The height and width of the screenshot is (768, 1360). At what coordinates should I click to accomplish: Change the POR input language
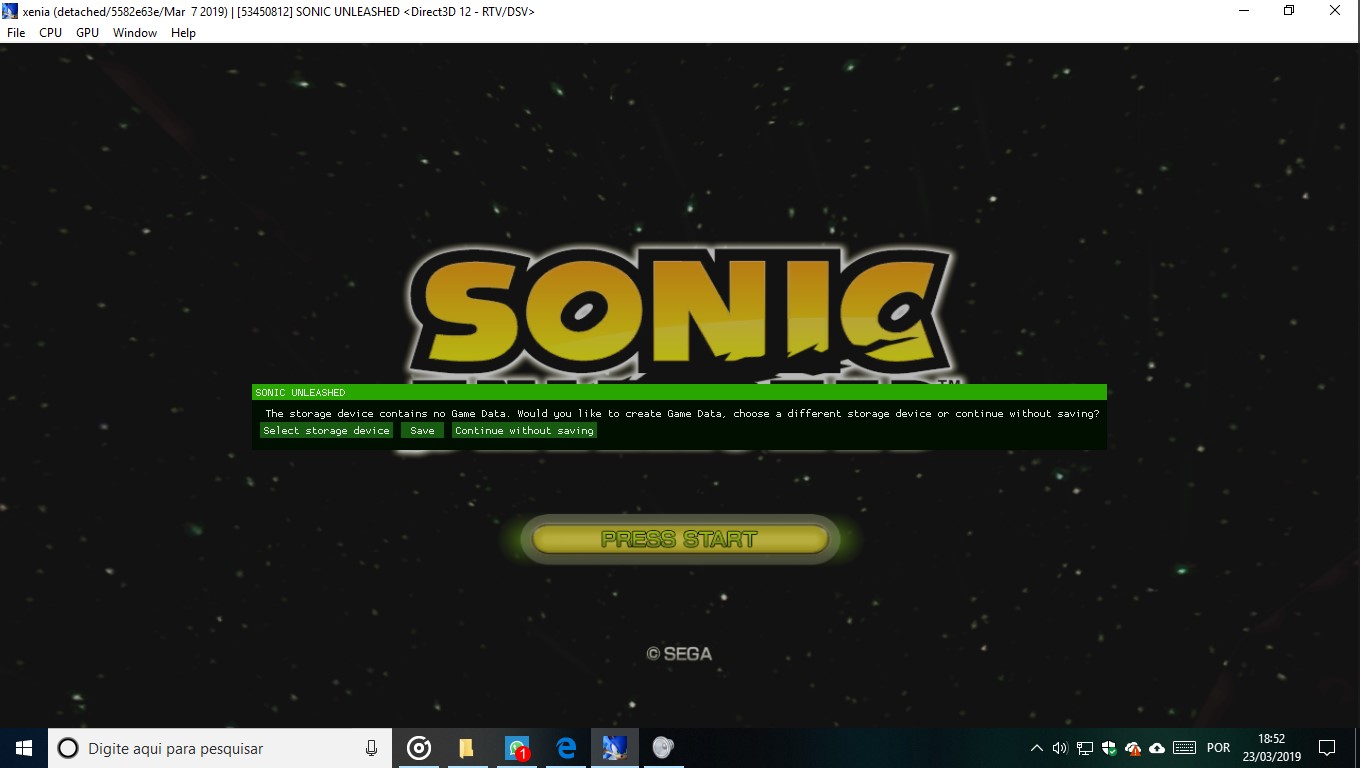[x=1218, y=748]
